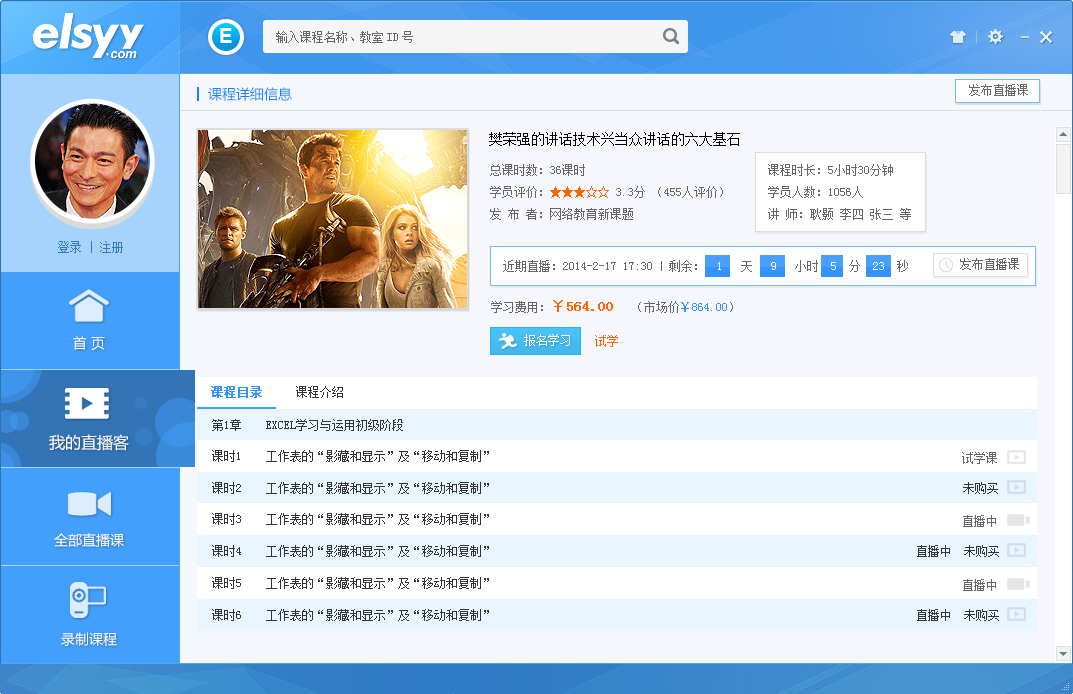
Task: Select the 课时6 lesson row title
Action: 378,615
